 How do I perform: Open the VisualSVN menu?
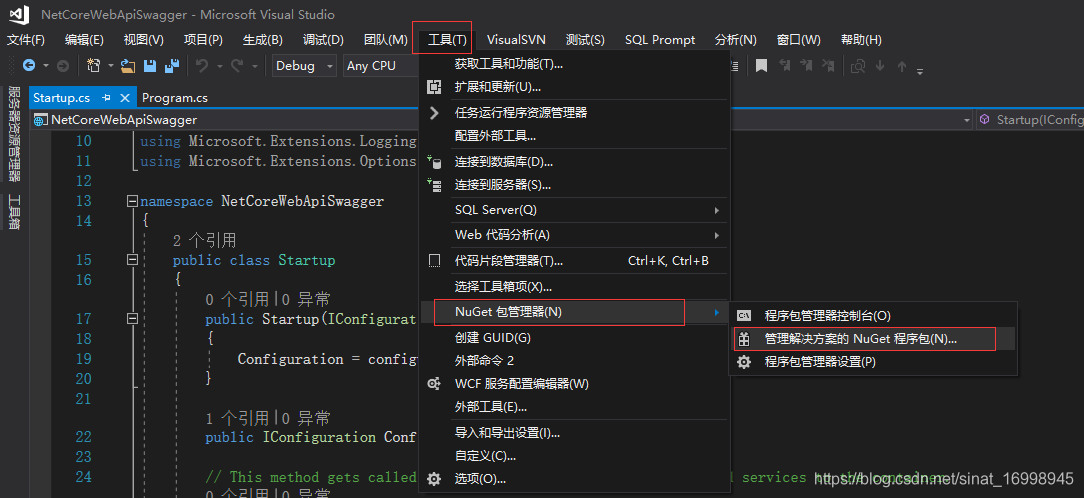[x=516, y=39]
